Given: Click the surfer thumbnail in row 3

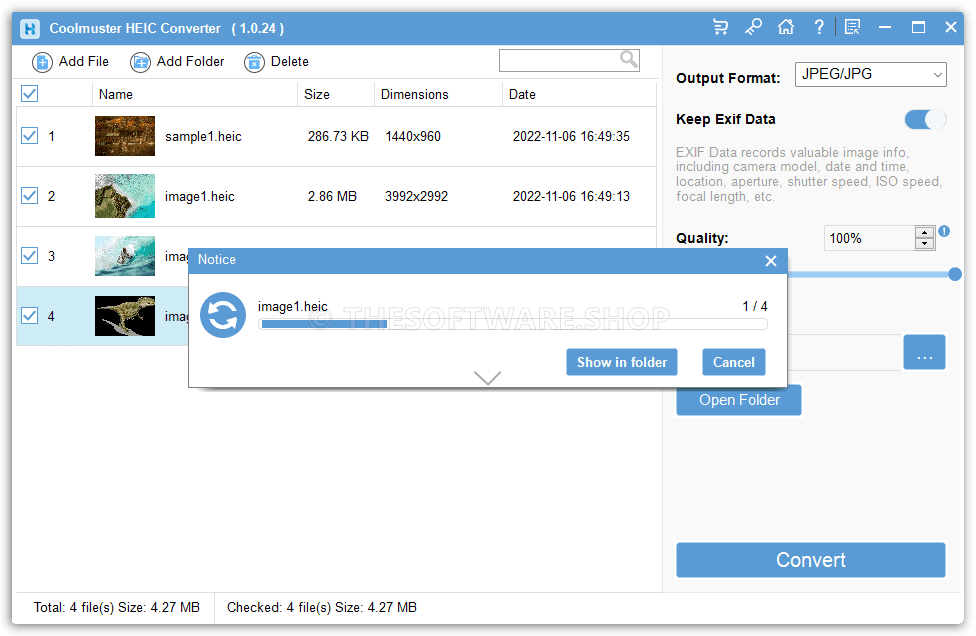Looking at the screenshot, I should coord(124,256).
